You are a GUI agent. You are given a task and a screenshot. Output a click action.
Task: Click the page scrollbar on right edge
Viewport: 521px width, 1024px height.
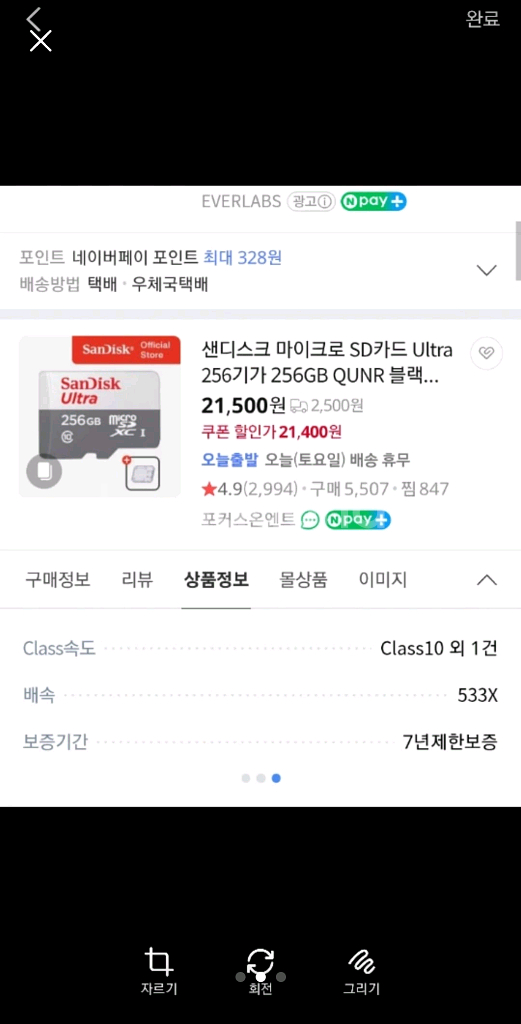[x=518, y=251]
